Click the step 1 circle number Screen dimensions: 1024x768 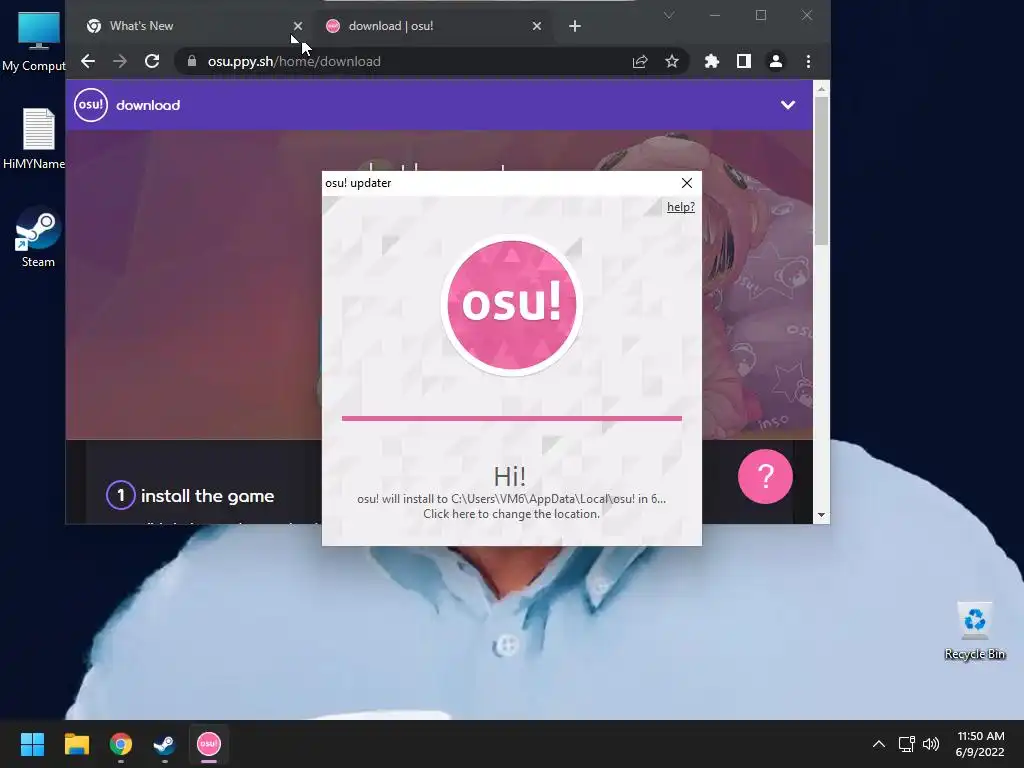(120, 496)
